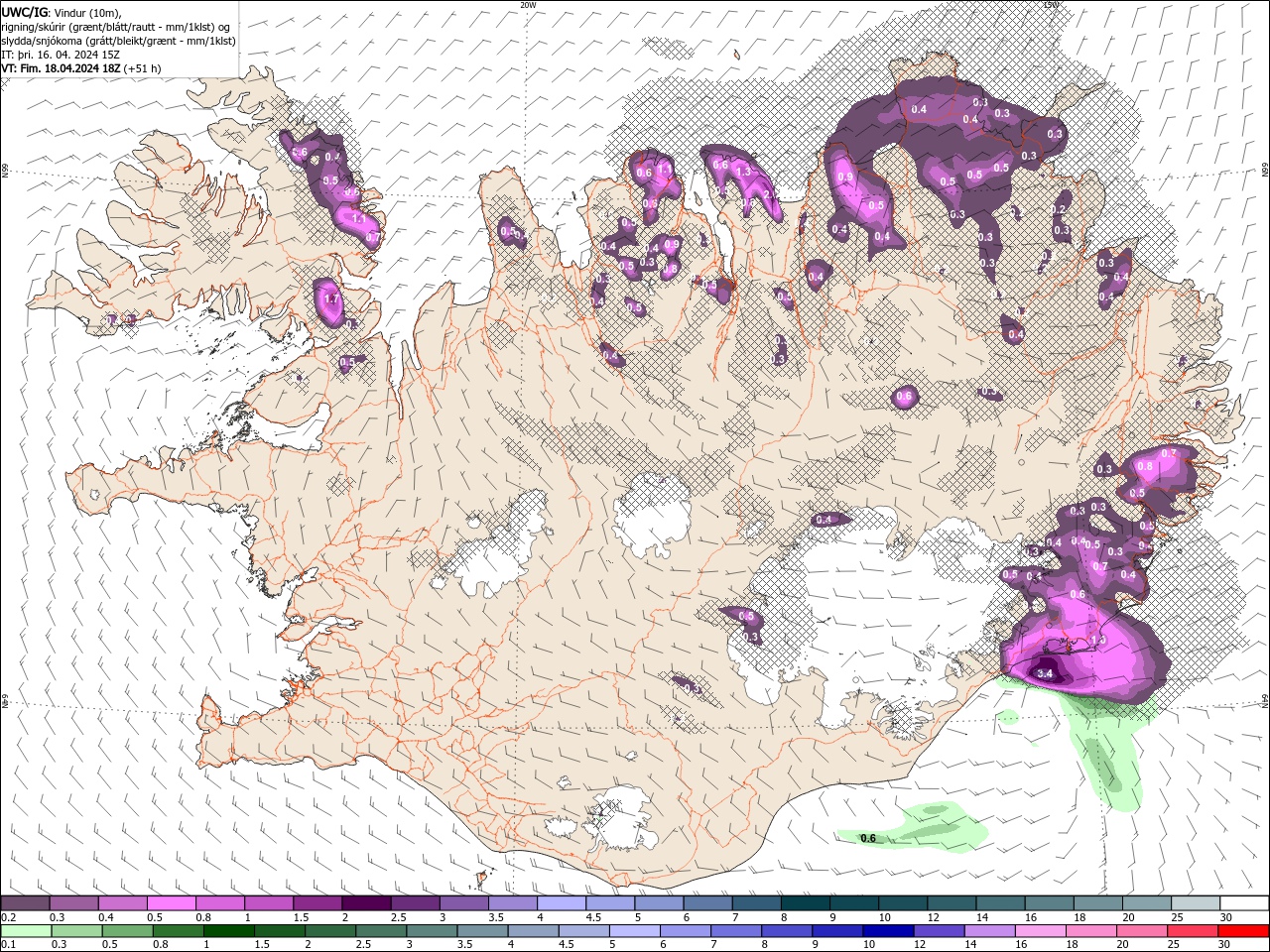Image resolution: width=1270 pixels, height=952 pixels.
Task: Click the 'UWC/IG' title text
Action: pos(23,12)
